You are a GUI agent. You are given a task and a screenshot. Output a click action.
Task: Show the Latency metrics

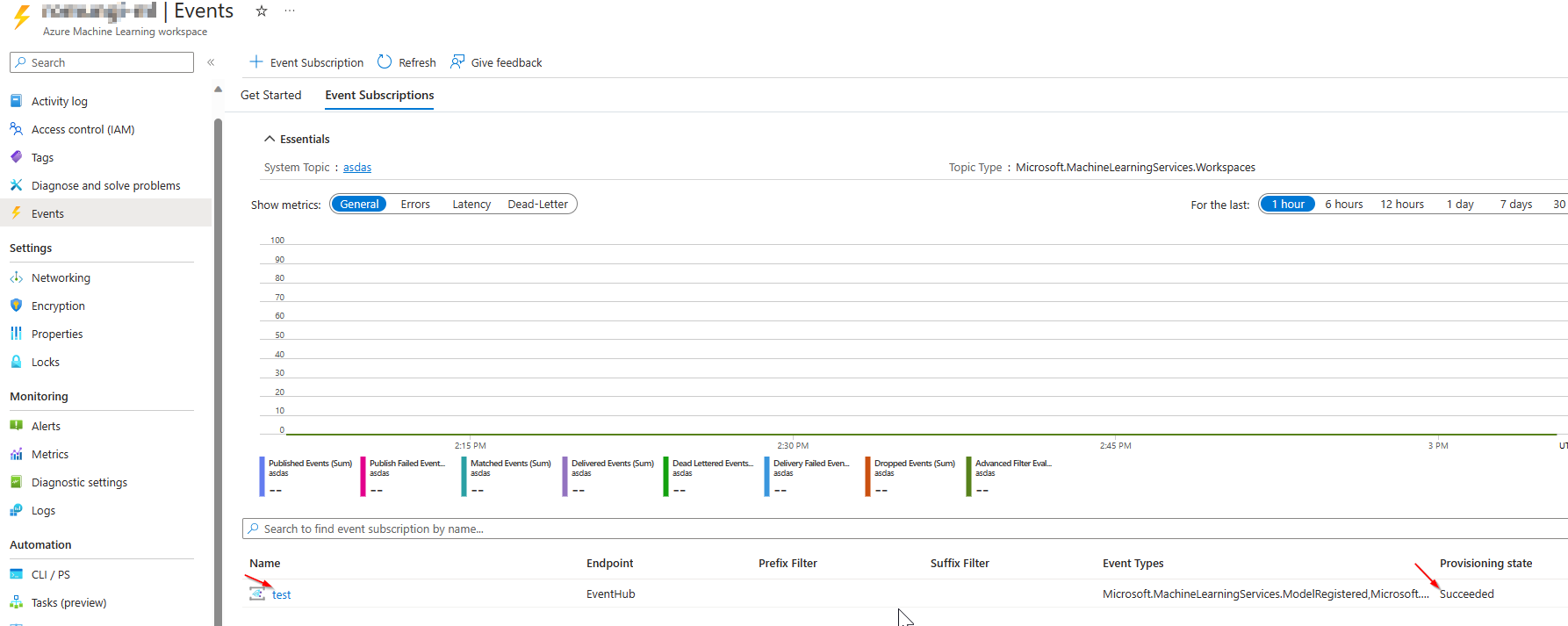471,204
